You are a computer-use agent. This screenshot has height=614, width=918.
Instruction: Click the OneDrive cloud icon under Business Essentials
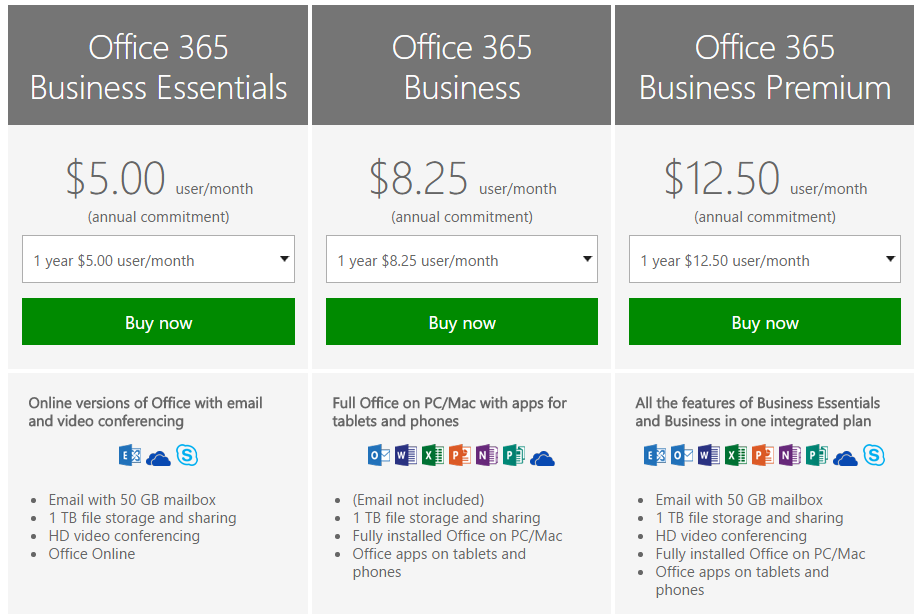click(x=158, y=458)
